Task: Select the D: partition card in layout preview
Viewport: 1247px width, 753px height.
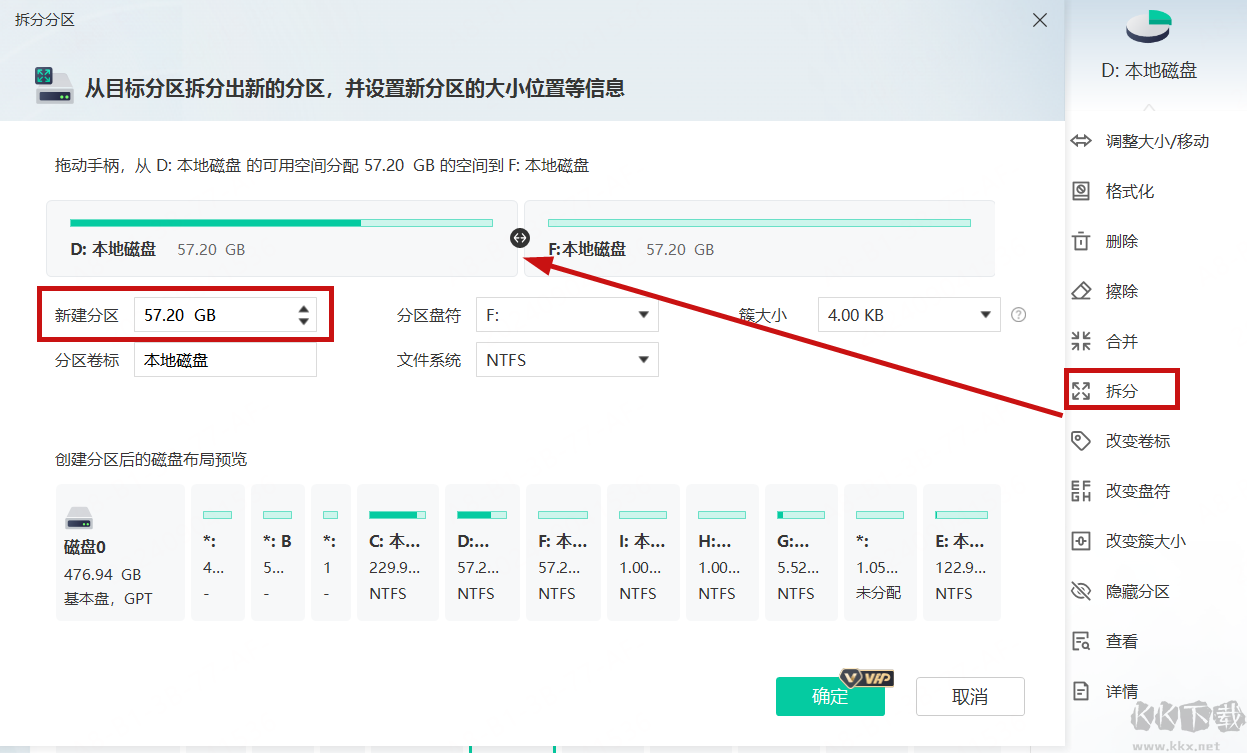Action: [x=482, y=552]
